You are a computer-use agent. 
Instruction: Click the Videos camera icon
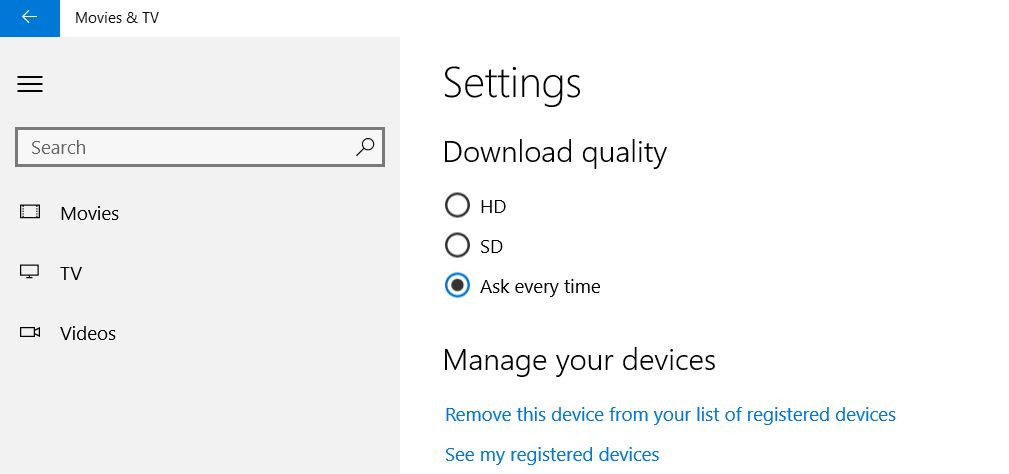click(30, 332)
